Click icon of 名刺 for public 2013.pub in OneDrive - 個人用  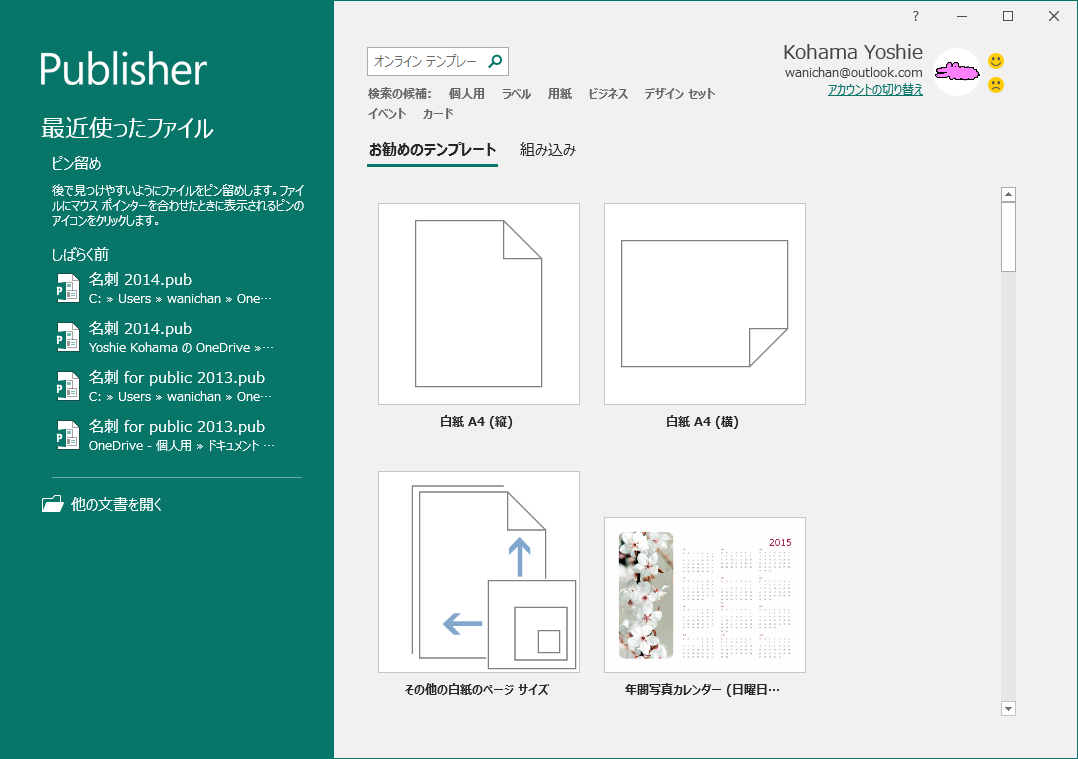pyautogui.click(x=67, y=435)
